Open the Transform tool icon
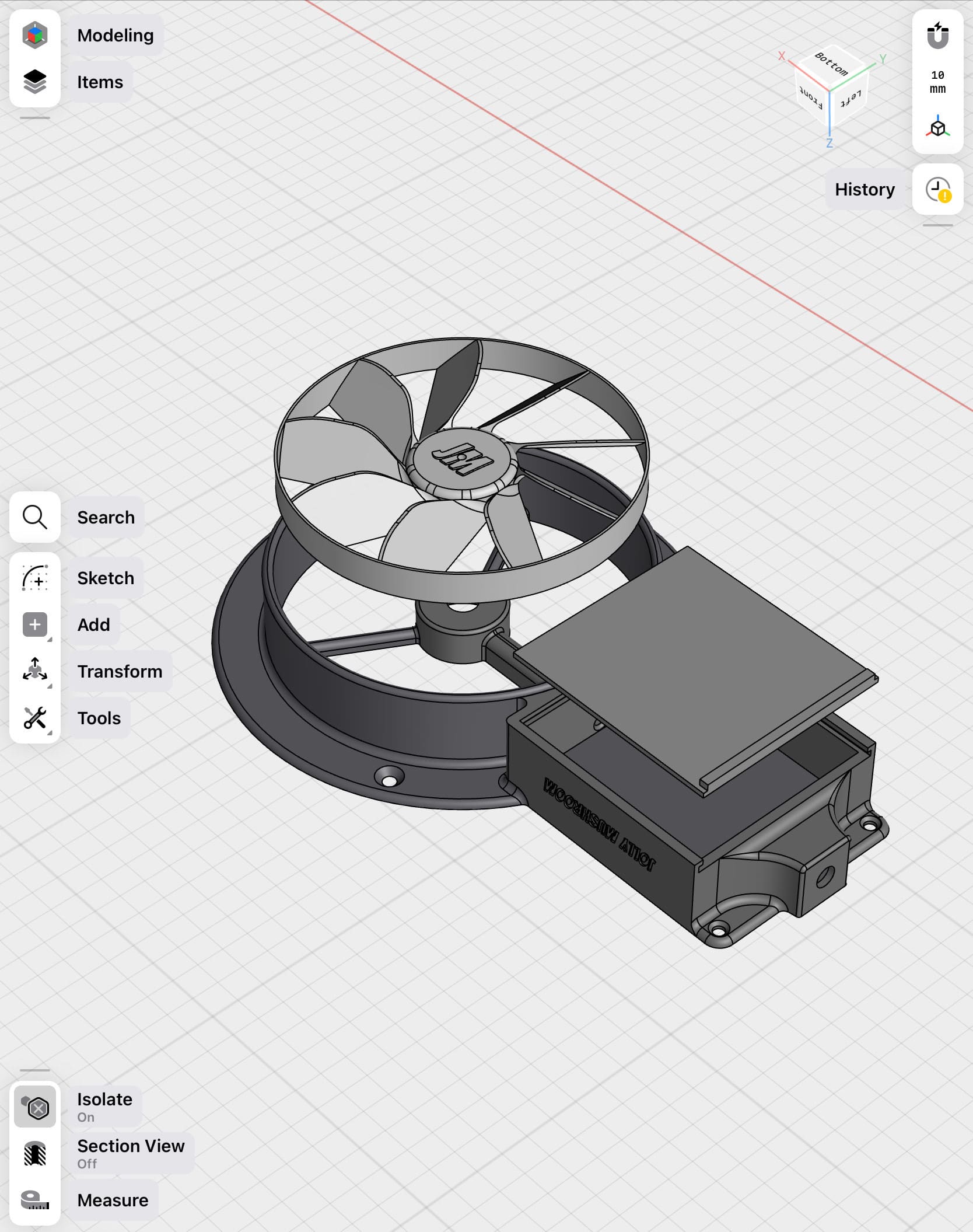Image resolution: width=973 pixels, height=1232 pixels. (x=35, y=670)
